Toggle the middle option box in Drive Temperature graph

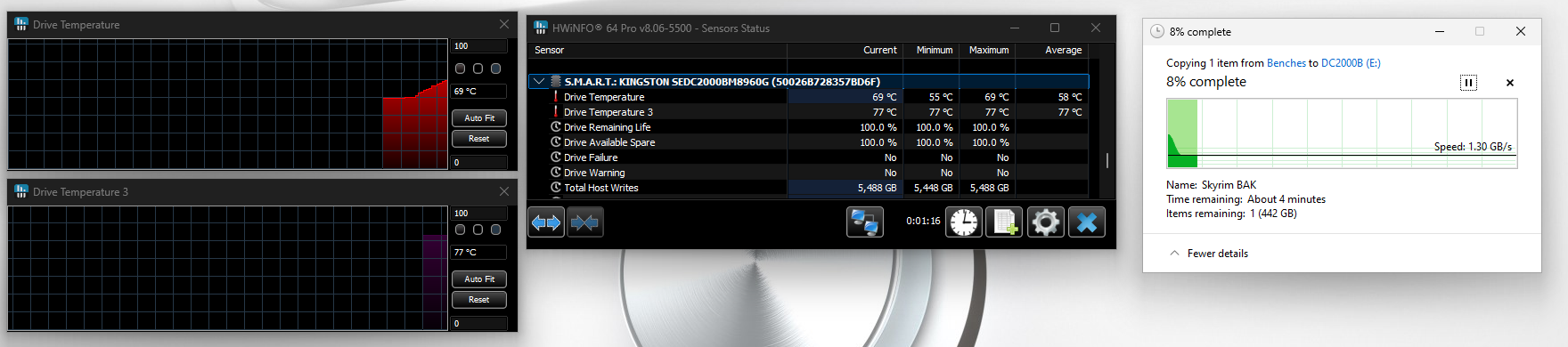pyautogui.click(x=478, y=69)
